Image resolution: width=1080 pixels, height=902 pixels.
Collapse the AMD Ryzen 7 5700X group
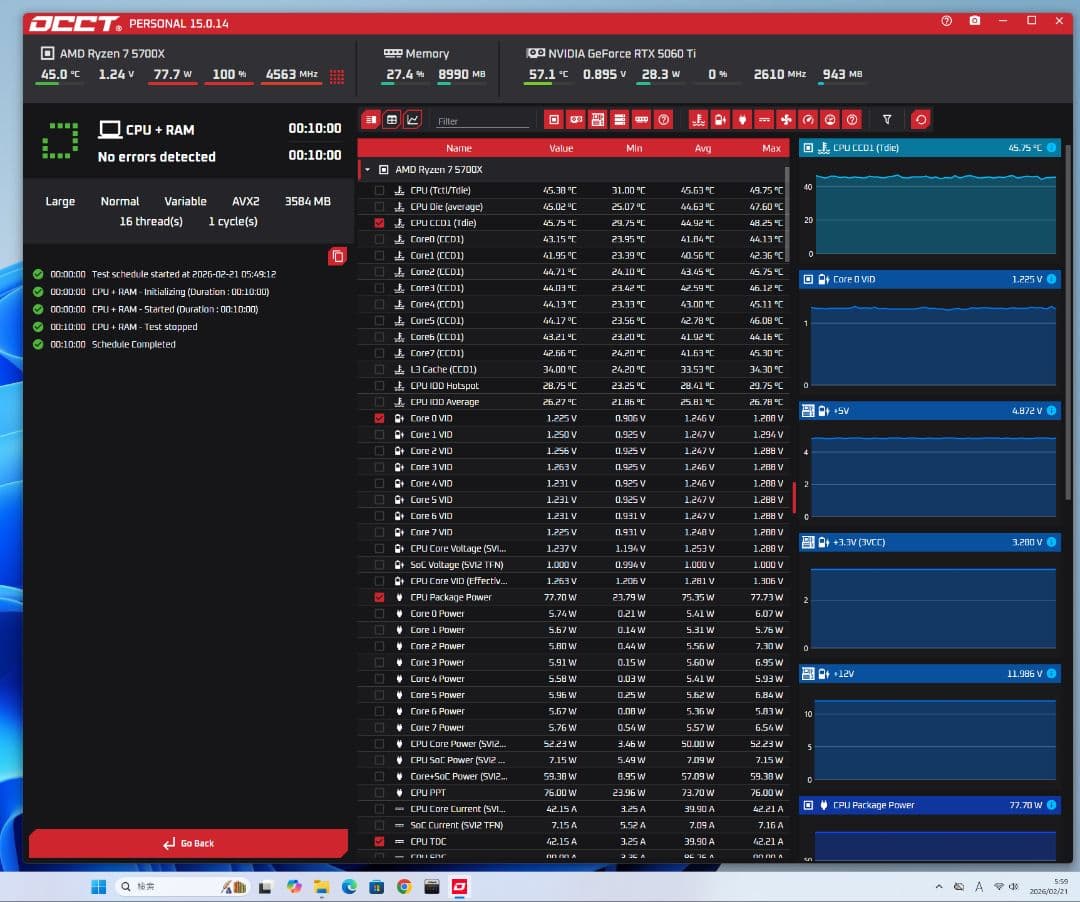click(367, 170)
